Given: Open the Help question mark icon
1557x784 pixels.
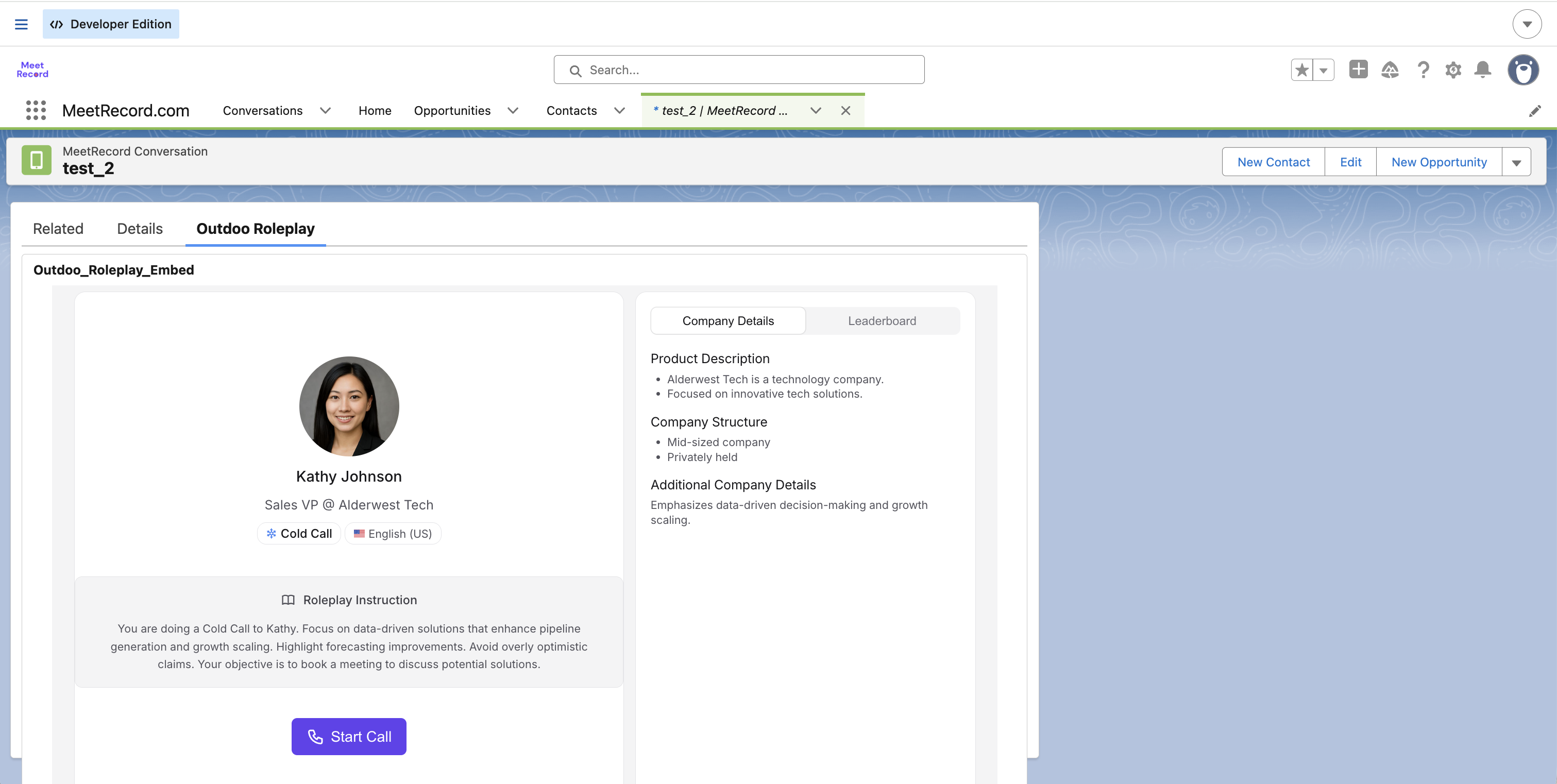Looking at the screenshot, I should [x=1424, y=70].
